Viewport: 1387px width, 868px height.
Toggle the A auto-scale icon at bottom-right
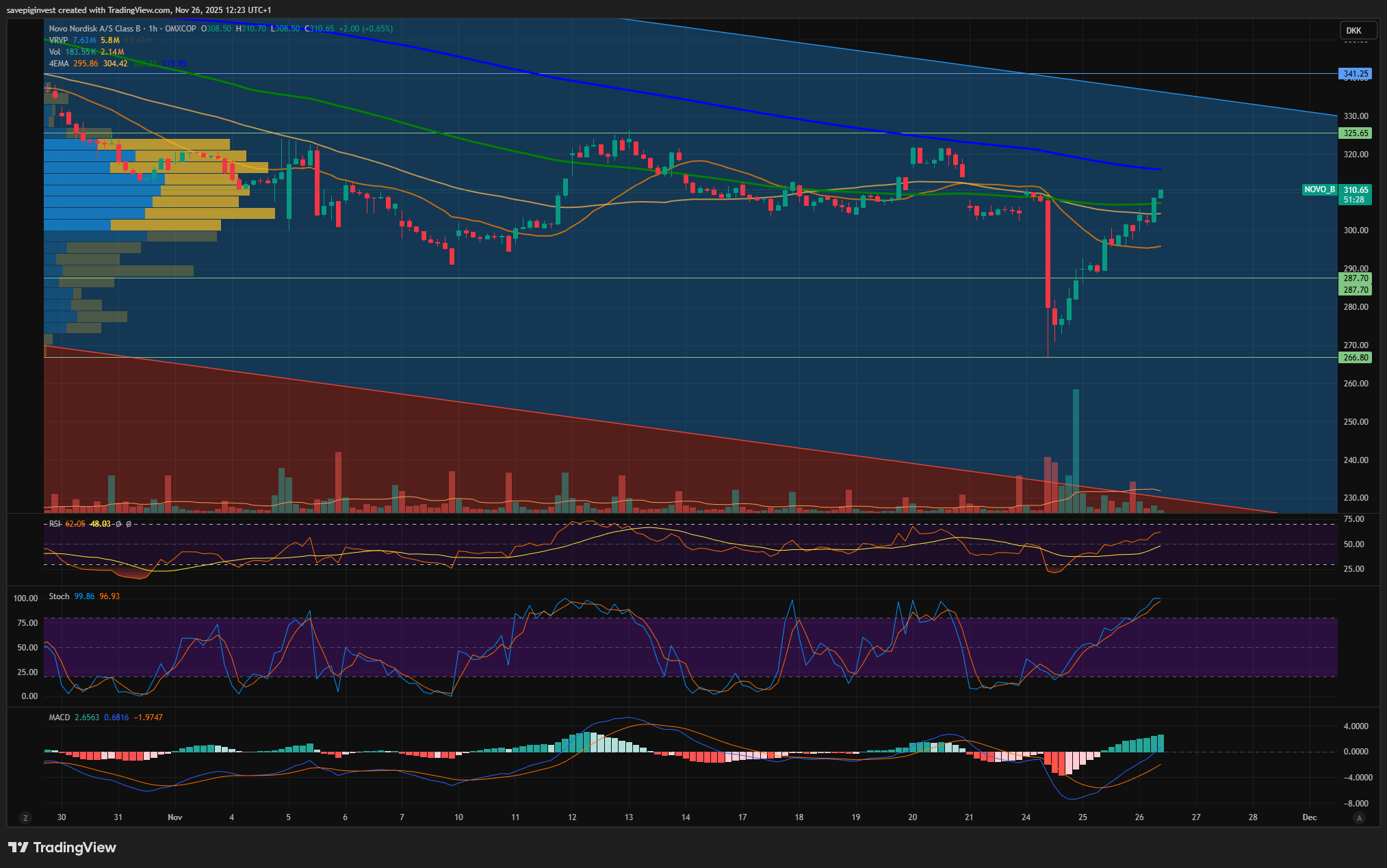[x=1359, y=817]
